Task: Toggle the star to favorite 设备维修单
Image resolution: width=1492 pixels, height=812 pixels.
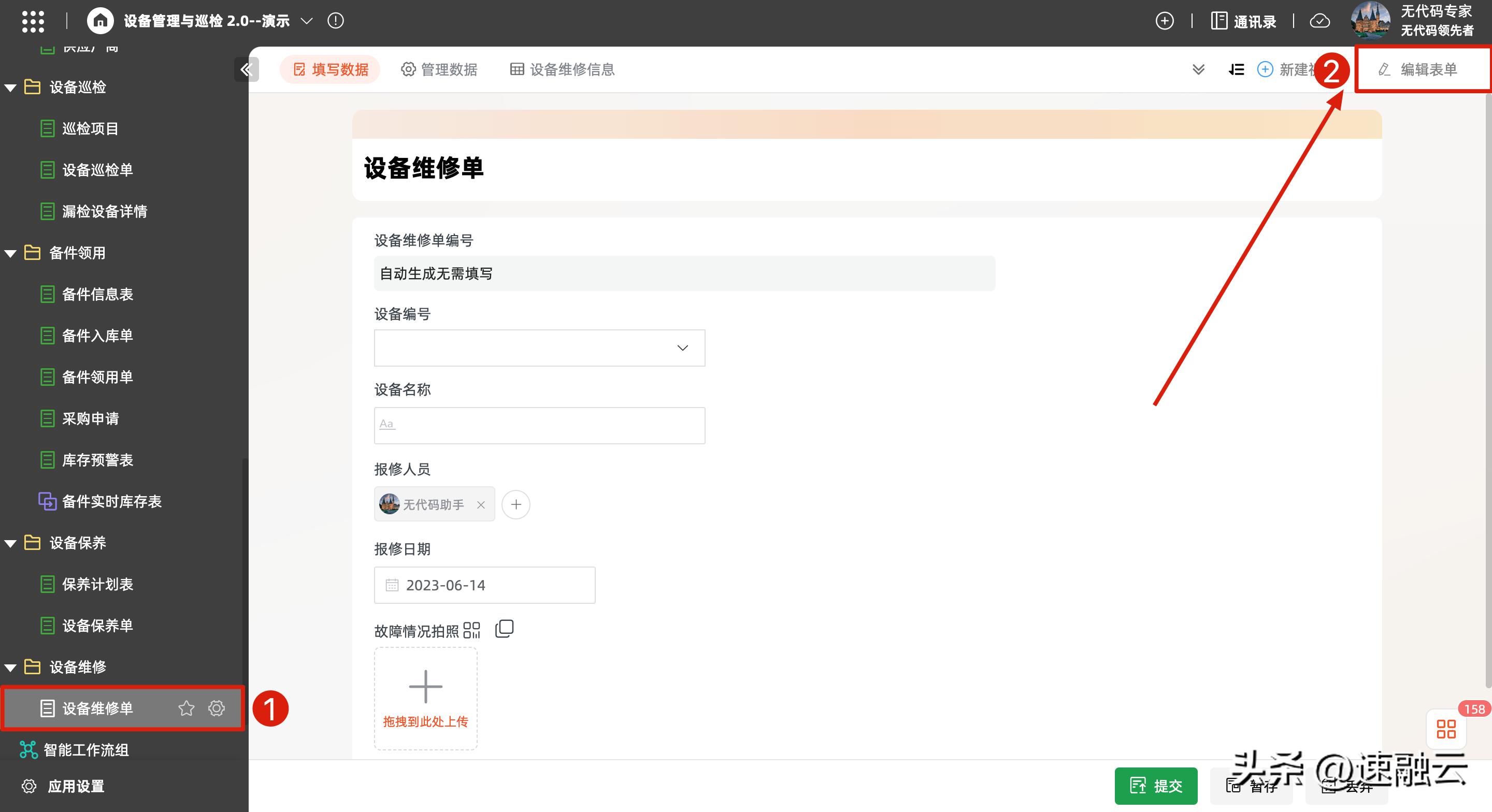Action: pos(186,708)
